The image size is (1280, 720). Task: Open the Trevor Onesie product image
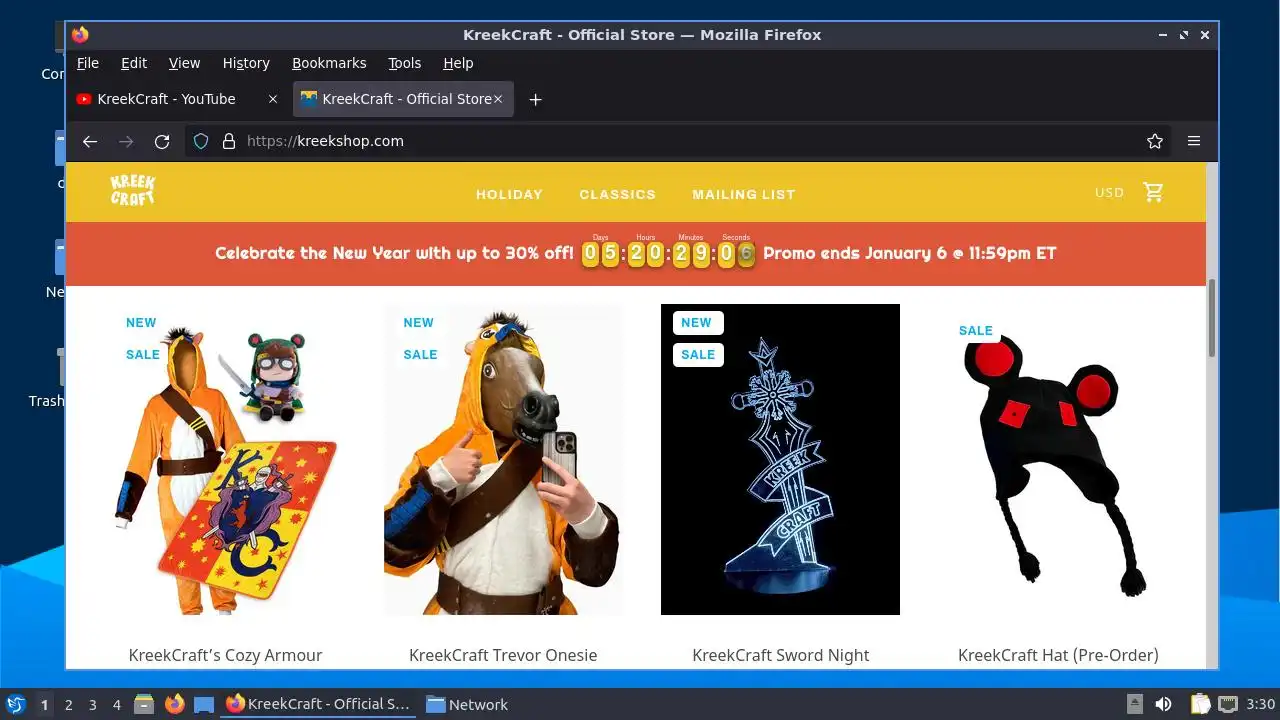(x=503, y=459)
